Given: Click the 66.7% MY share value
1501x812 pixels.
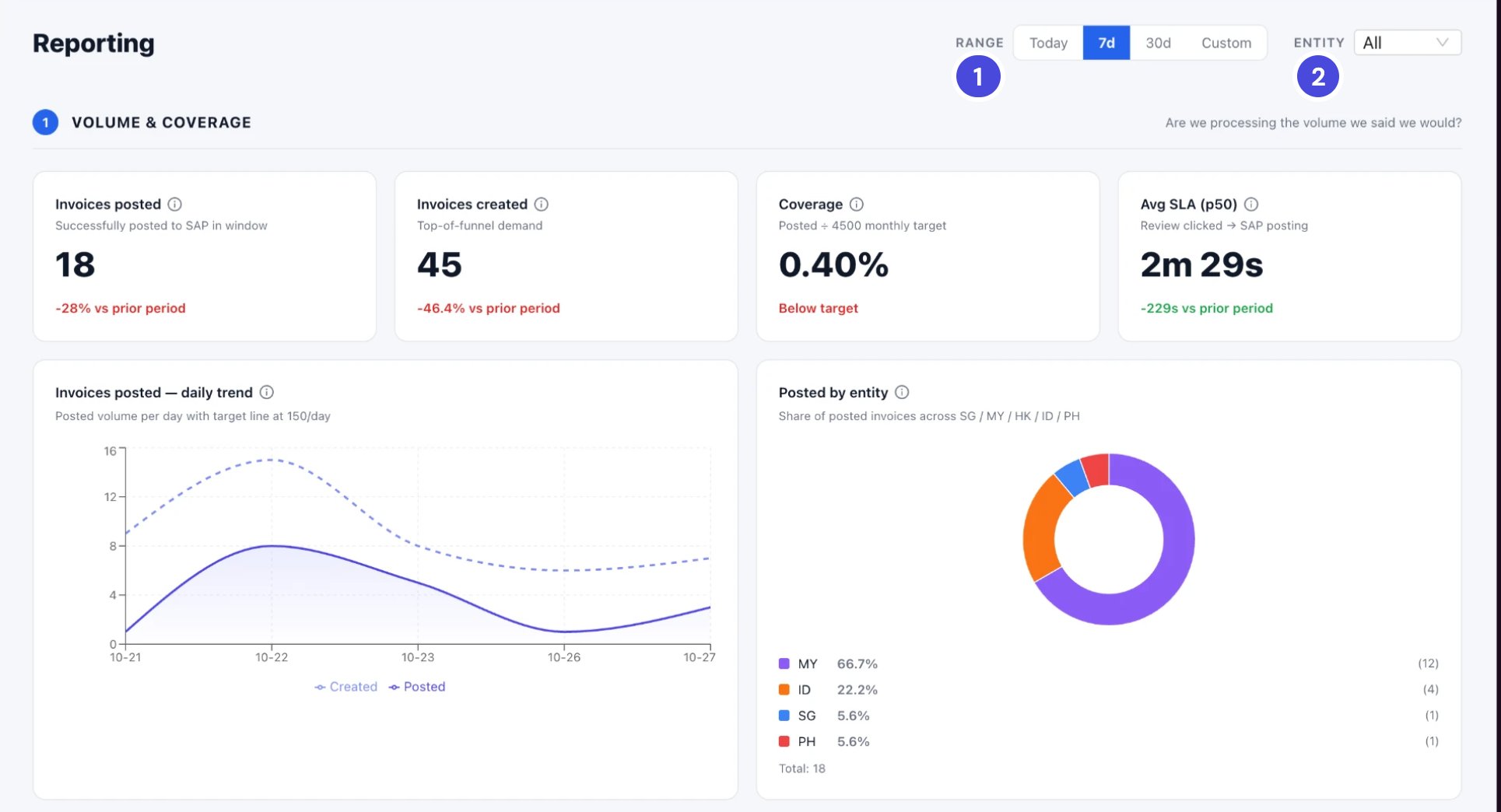Looking at the screenshot, I should pos(857,663).
